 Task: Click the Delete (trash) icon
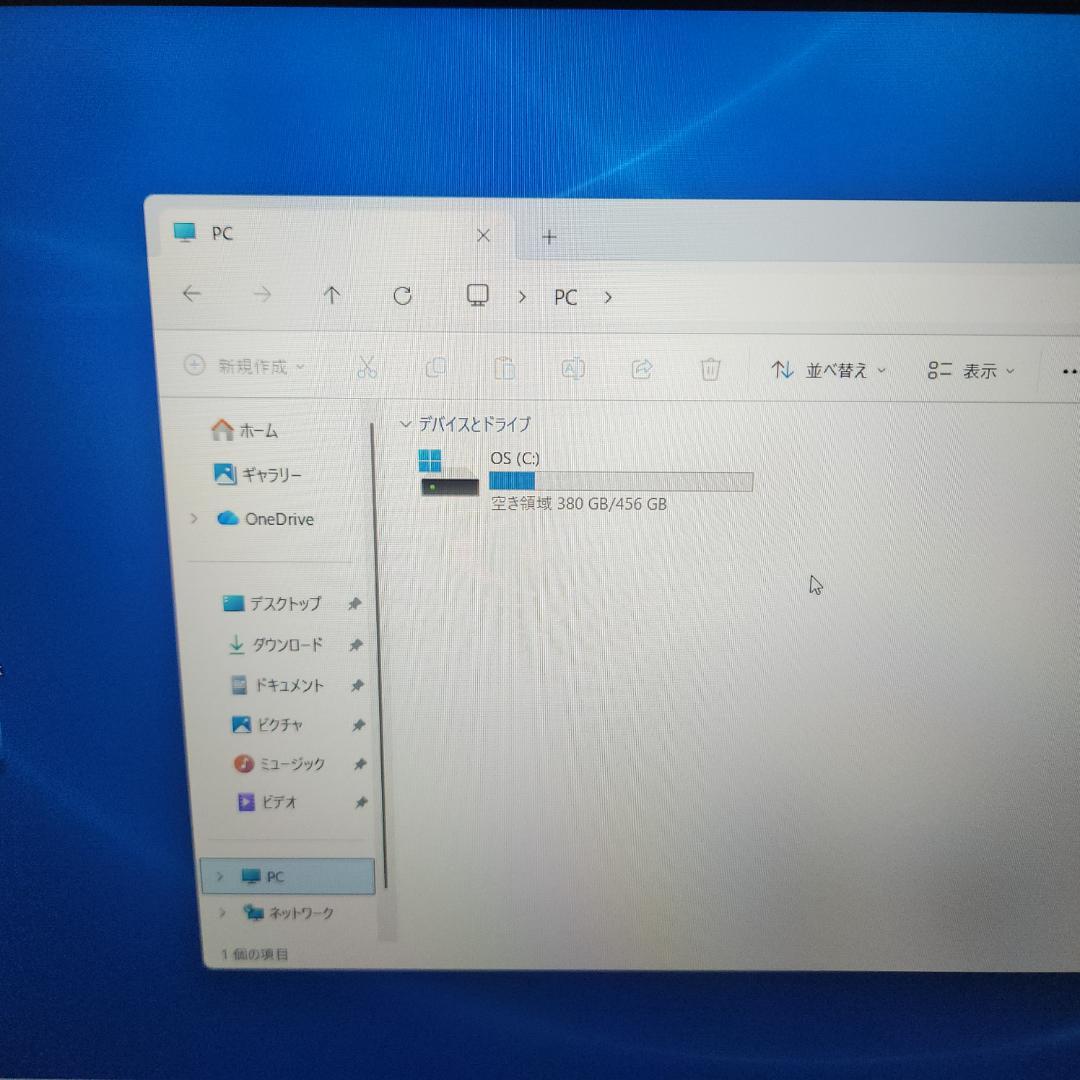pyautogui.click(x=710, y=369)
